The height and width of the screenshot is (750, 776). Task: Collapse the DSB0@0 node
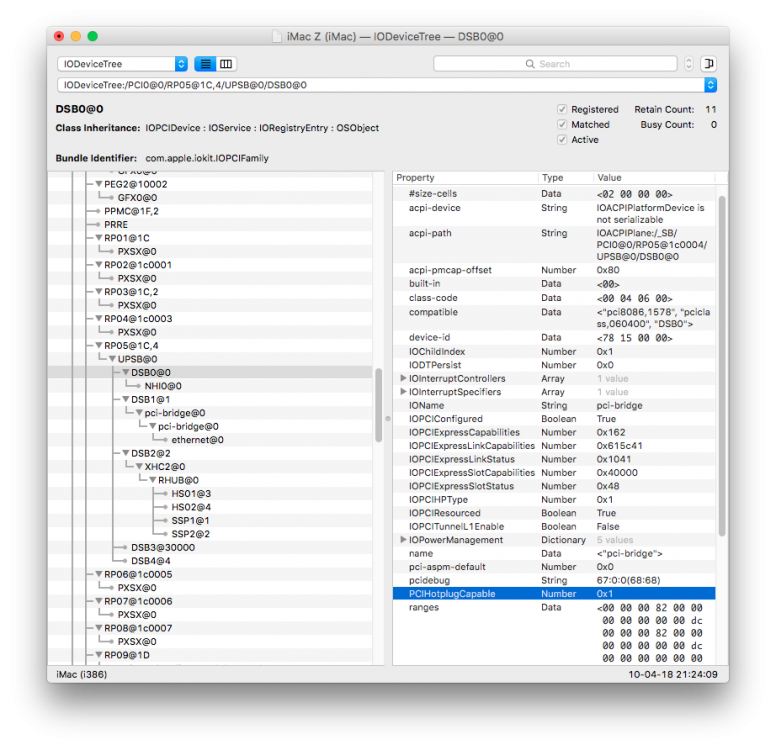(x=126, y=372)
